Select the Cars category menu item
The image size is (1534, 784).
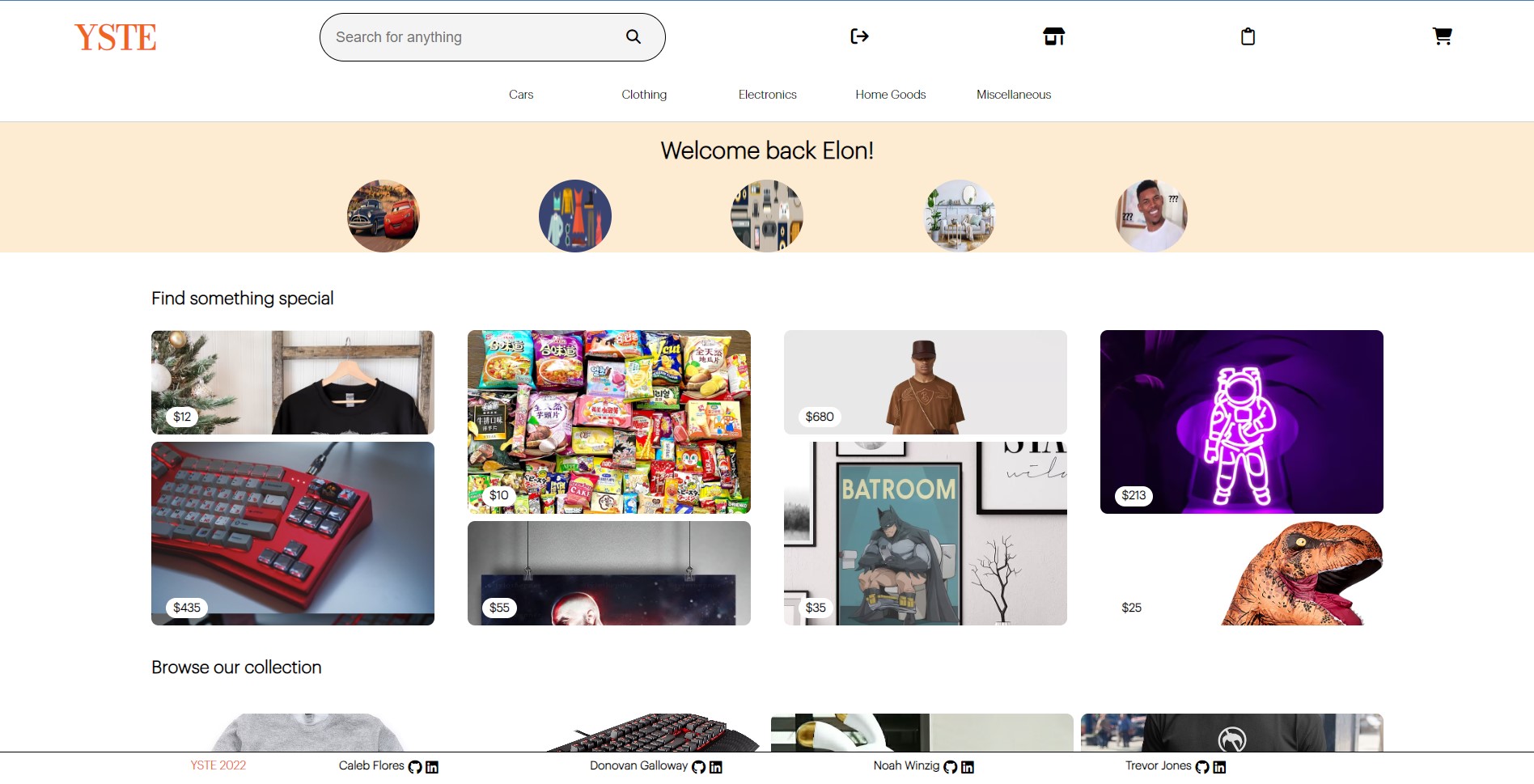click(x=521, y=95)
